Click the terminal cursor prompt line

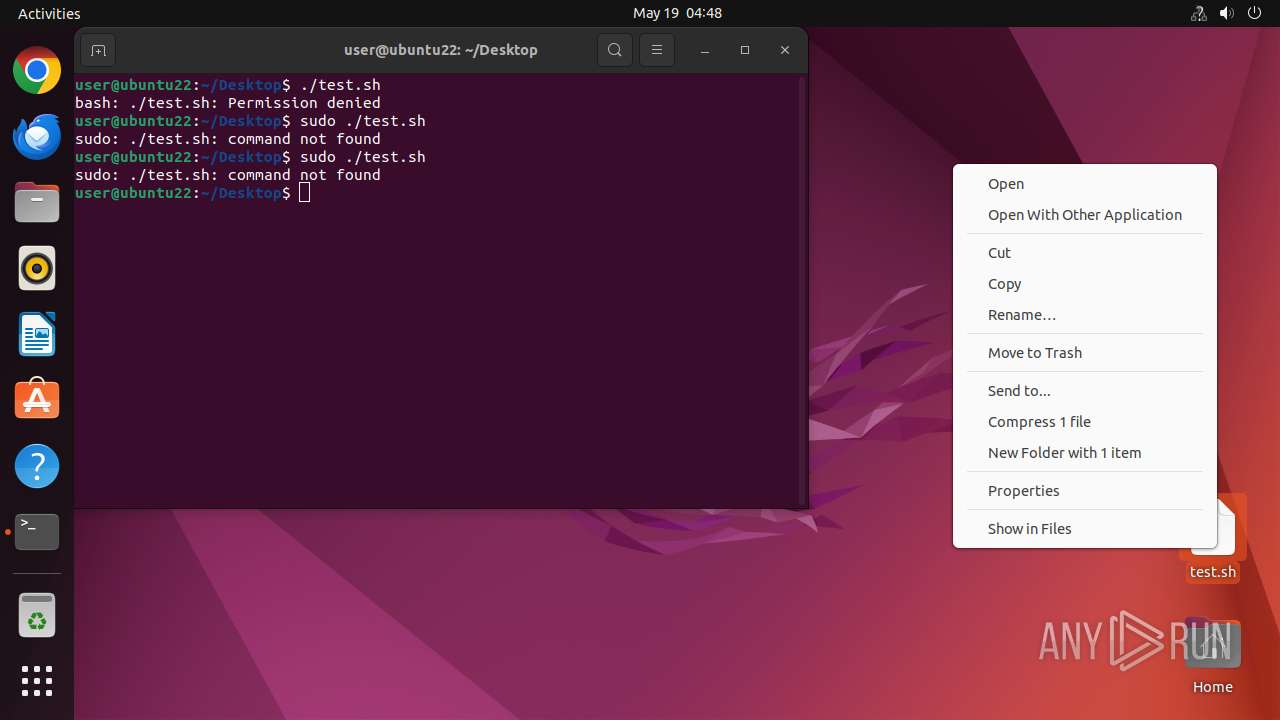click(193, 193)
